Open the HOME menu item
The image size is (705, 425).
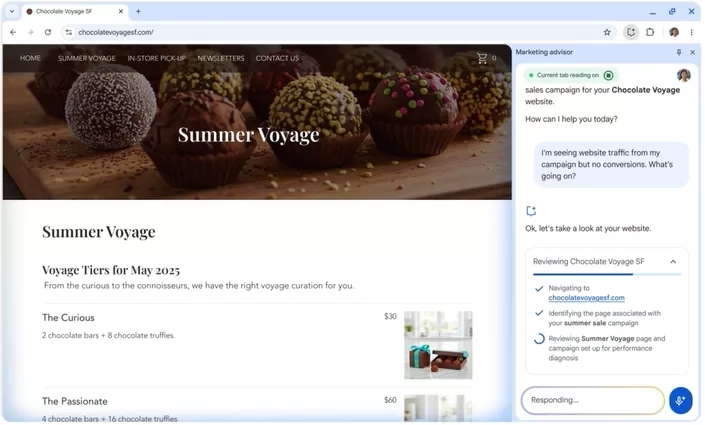click(30, 58)
